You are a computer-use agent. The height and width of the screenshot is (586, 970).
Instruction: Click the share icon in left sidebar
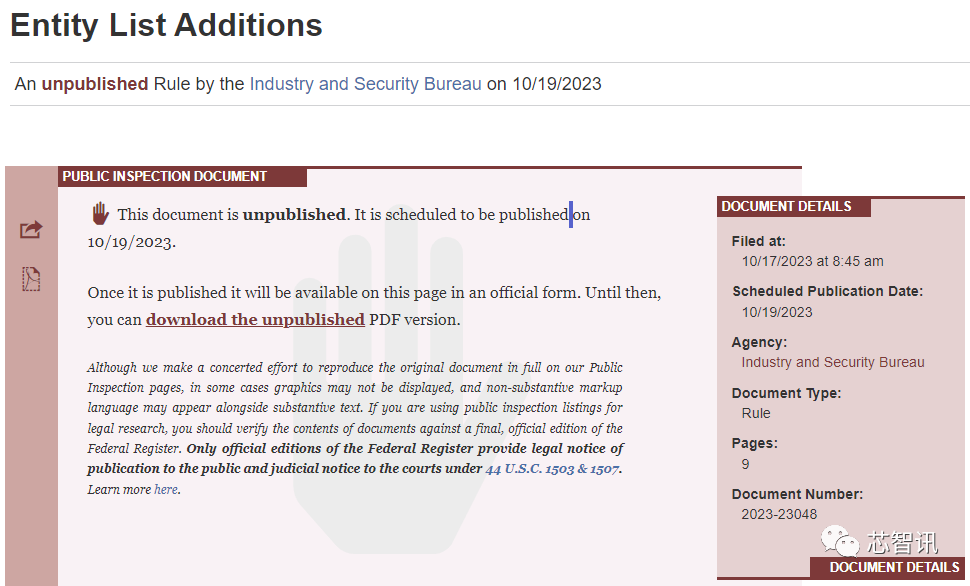[x=31, y=230]
